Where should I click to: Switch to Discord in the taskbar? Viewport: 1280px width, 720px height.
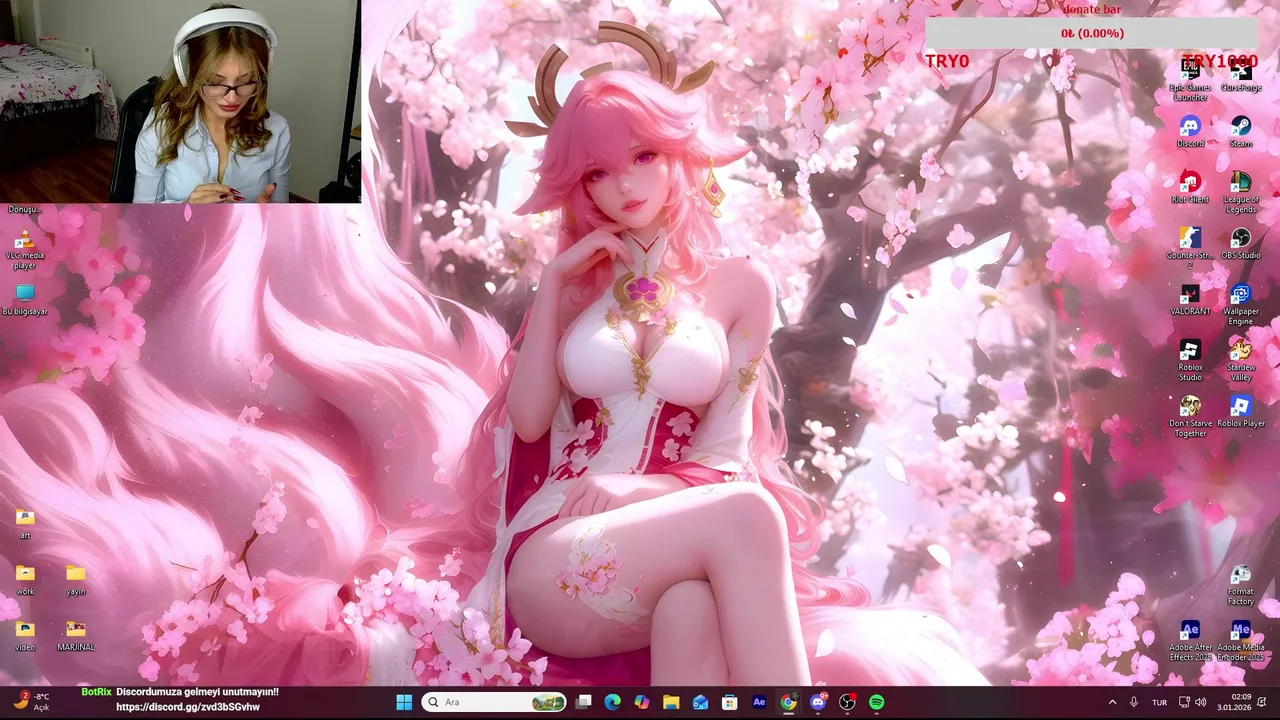818,702
